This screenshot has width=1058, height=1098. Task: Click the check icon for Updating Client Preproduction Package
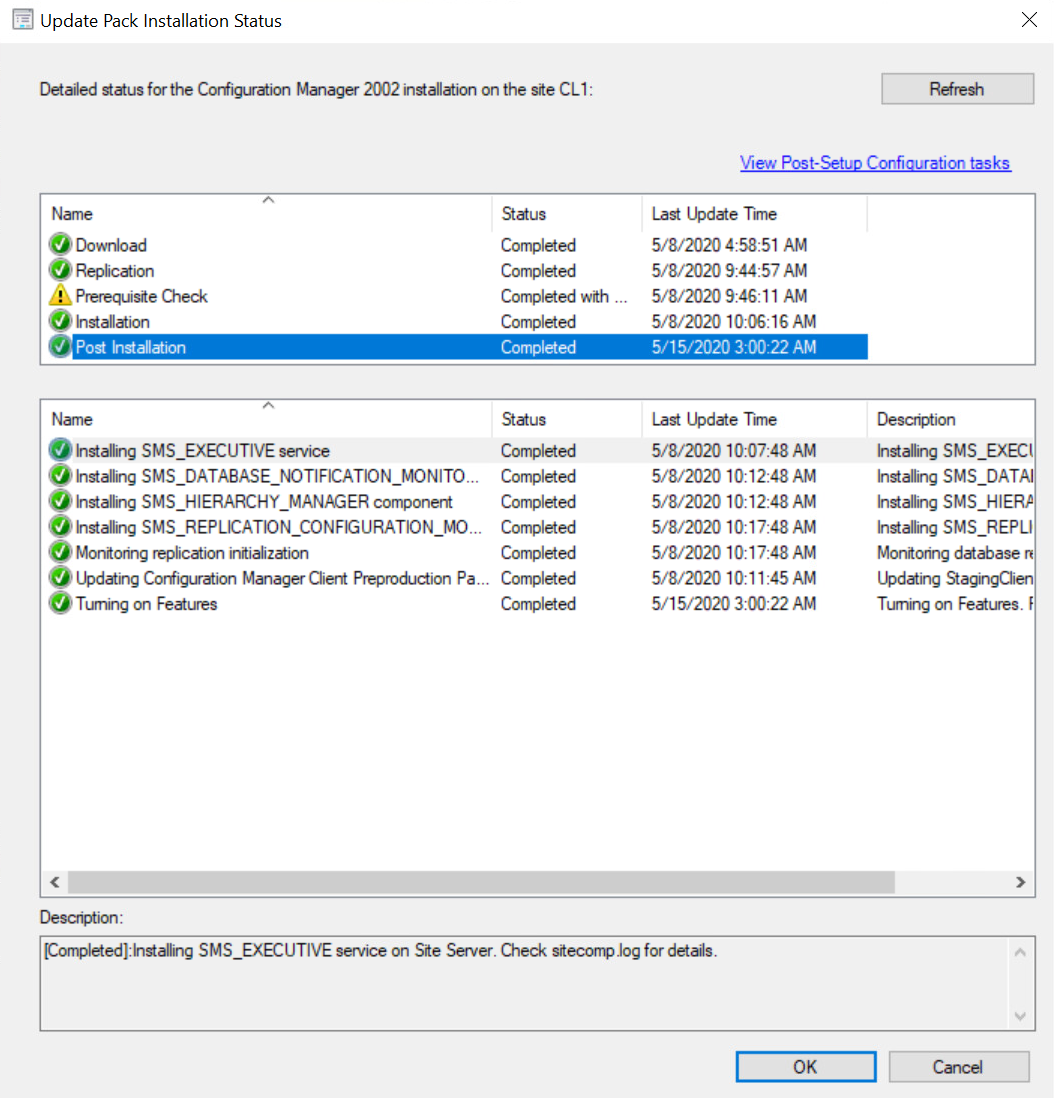[x=60, y=578]
